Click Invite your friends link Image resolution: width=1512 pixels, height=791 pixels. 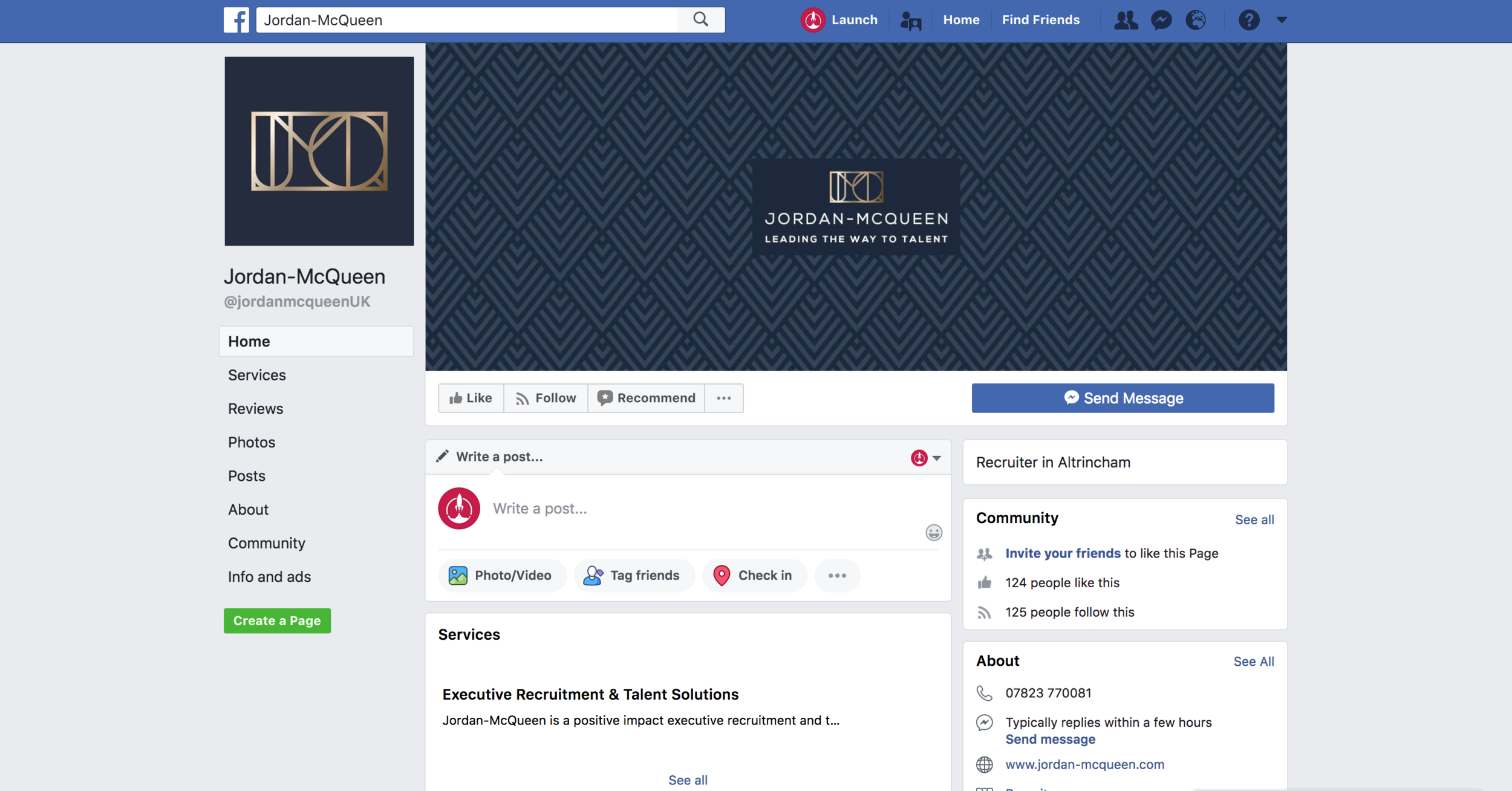[x=1063, y=553]
